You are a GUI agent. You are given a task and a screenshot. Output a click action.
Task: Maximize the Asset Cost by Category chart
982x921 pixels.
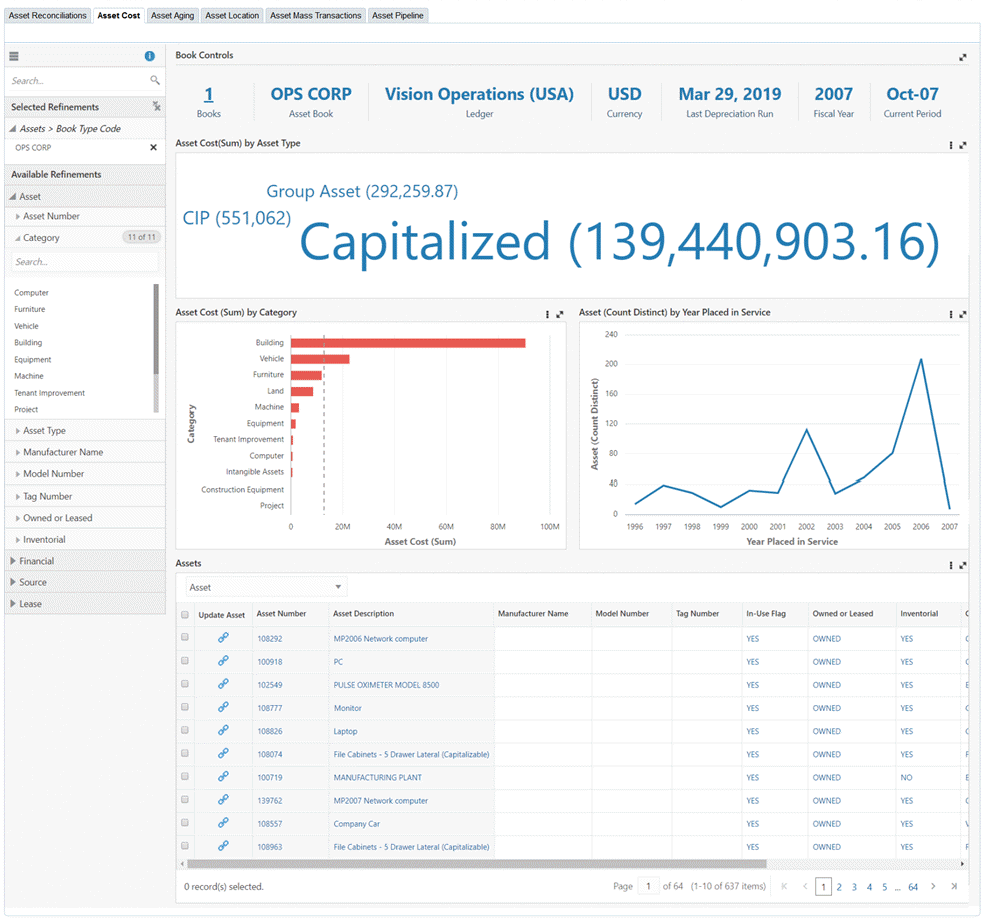pyautogui.click(x=560, y=314)
